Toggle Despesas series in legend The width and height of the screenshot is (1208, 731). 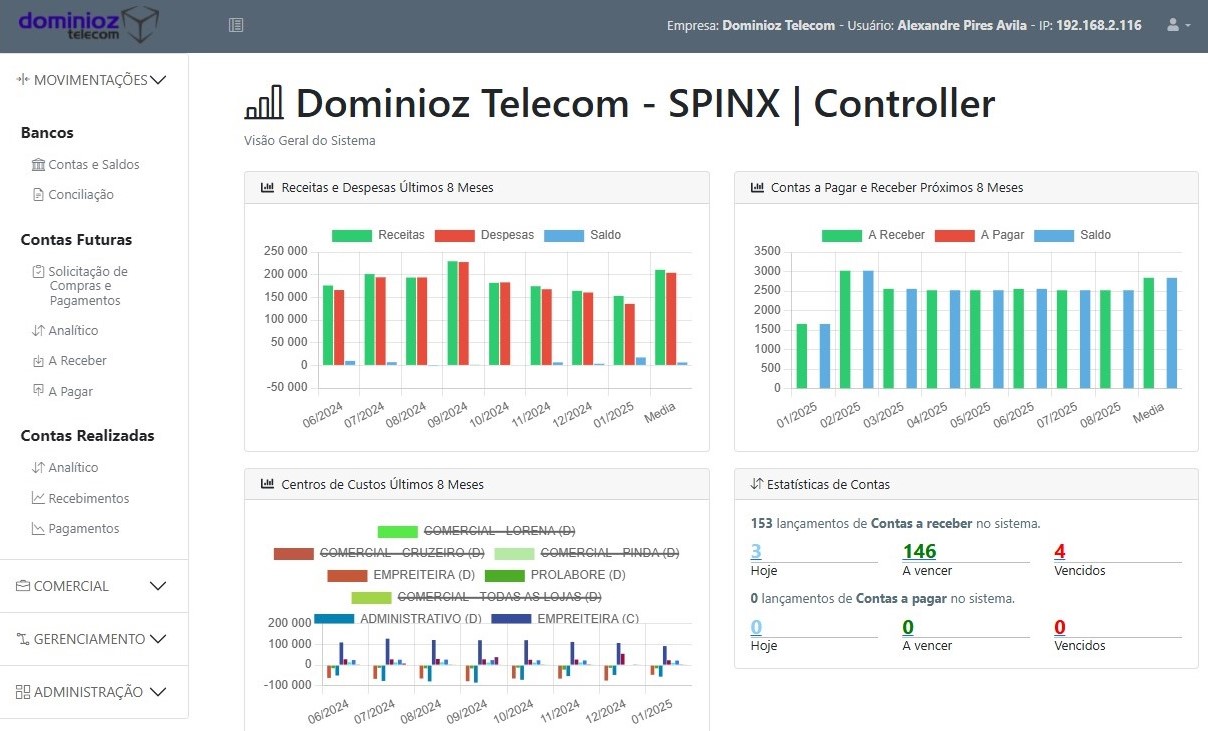[x=485, y=235]
